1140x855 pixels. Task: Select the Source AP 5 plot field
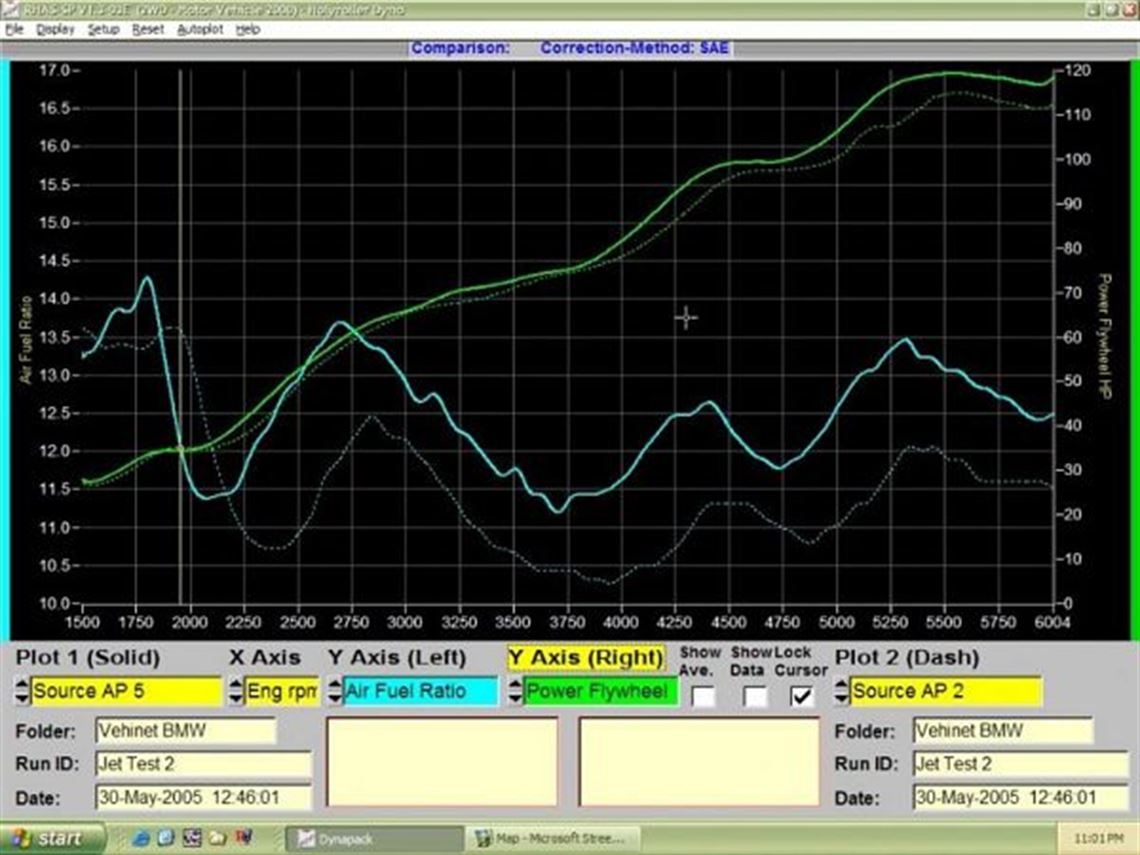[127, 691]
